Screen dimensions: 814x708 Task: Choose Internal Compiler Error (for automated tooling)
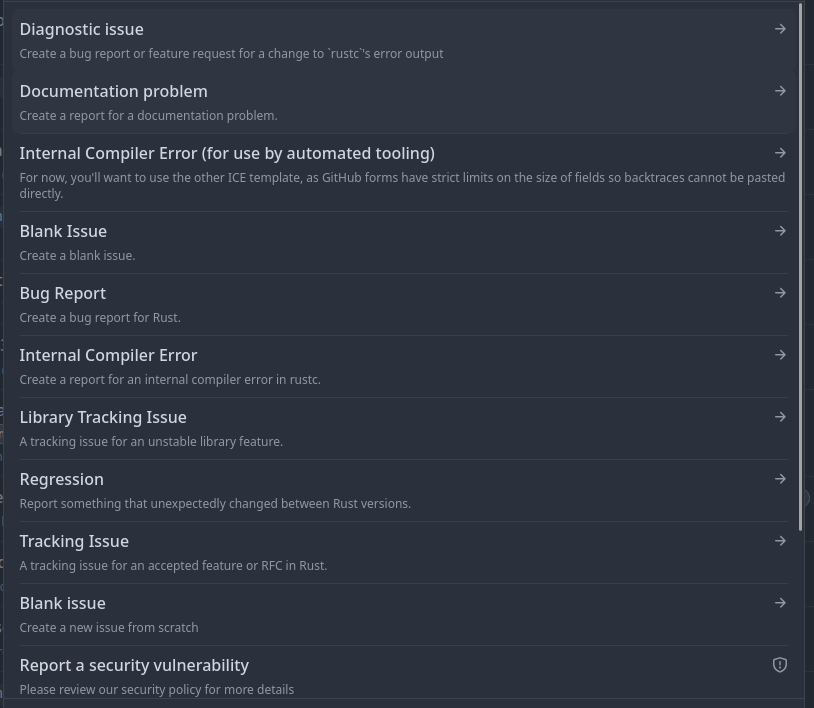pyautogui.click(x=227, y=154)
